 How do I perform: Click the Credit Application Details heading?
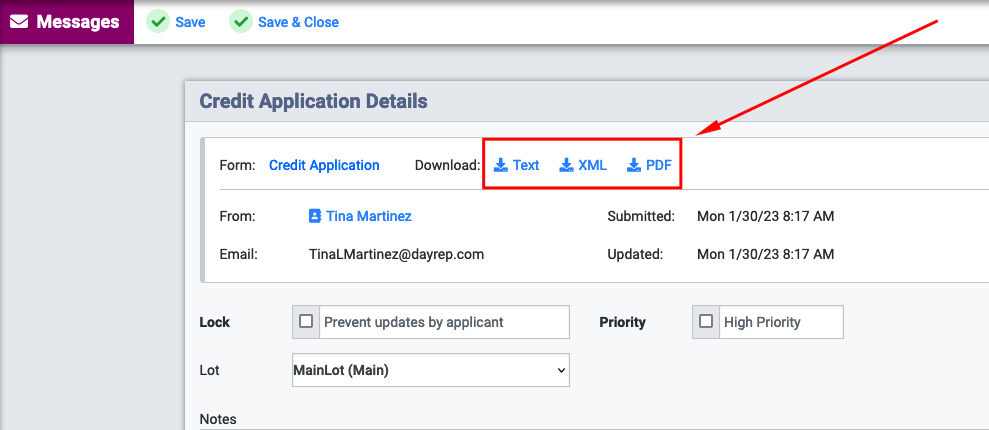[x=313, y=101]
